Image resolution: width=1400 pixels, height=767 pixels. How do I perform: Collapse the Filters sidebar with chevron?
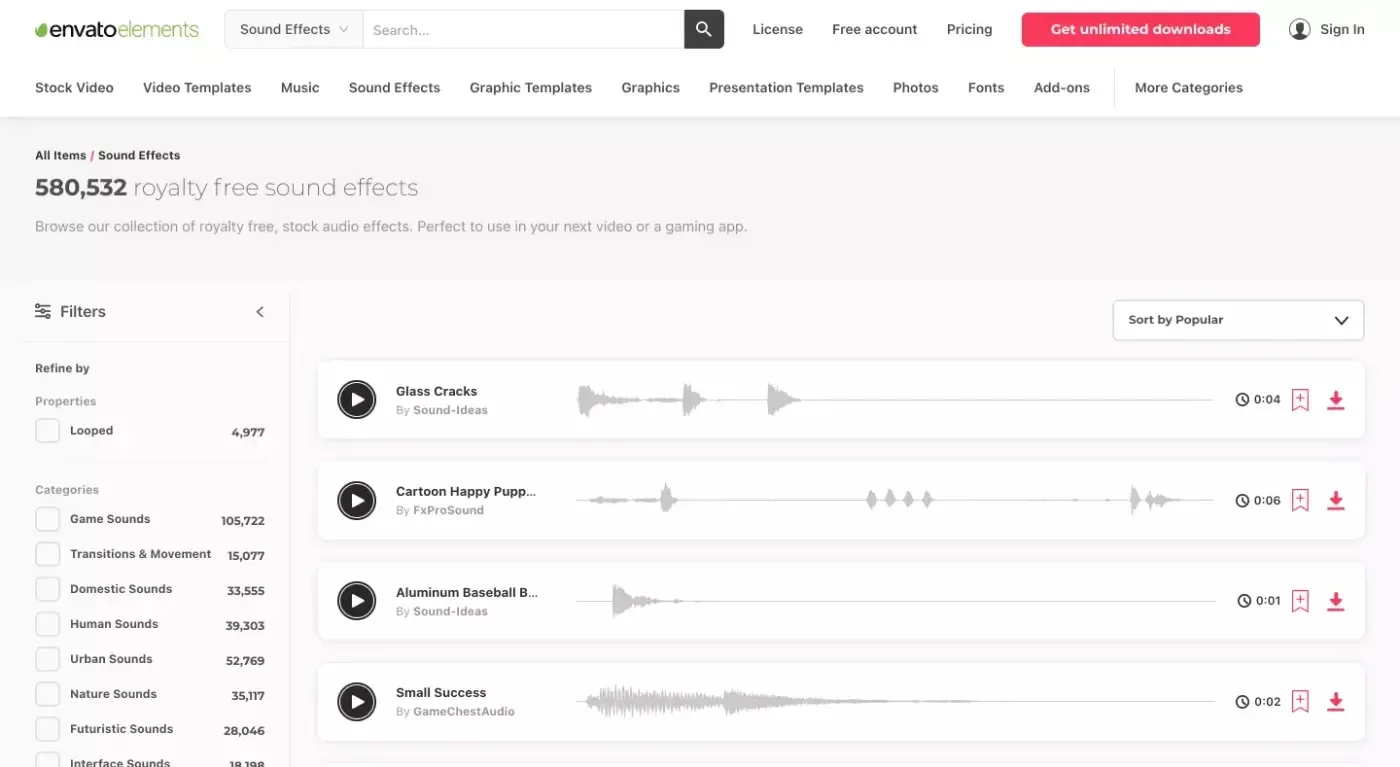[x=260, y=312]
